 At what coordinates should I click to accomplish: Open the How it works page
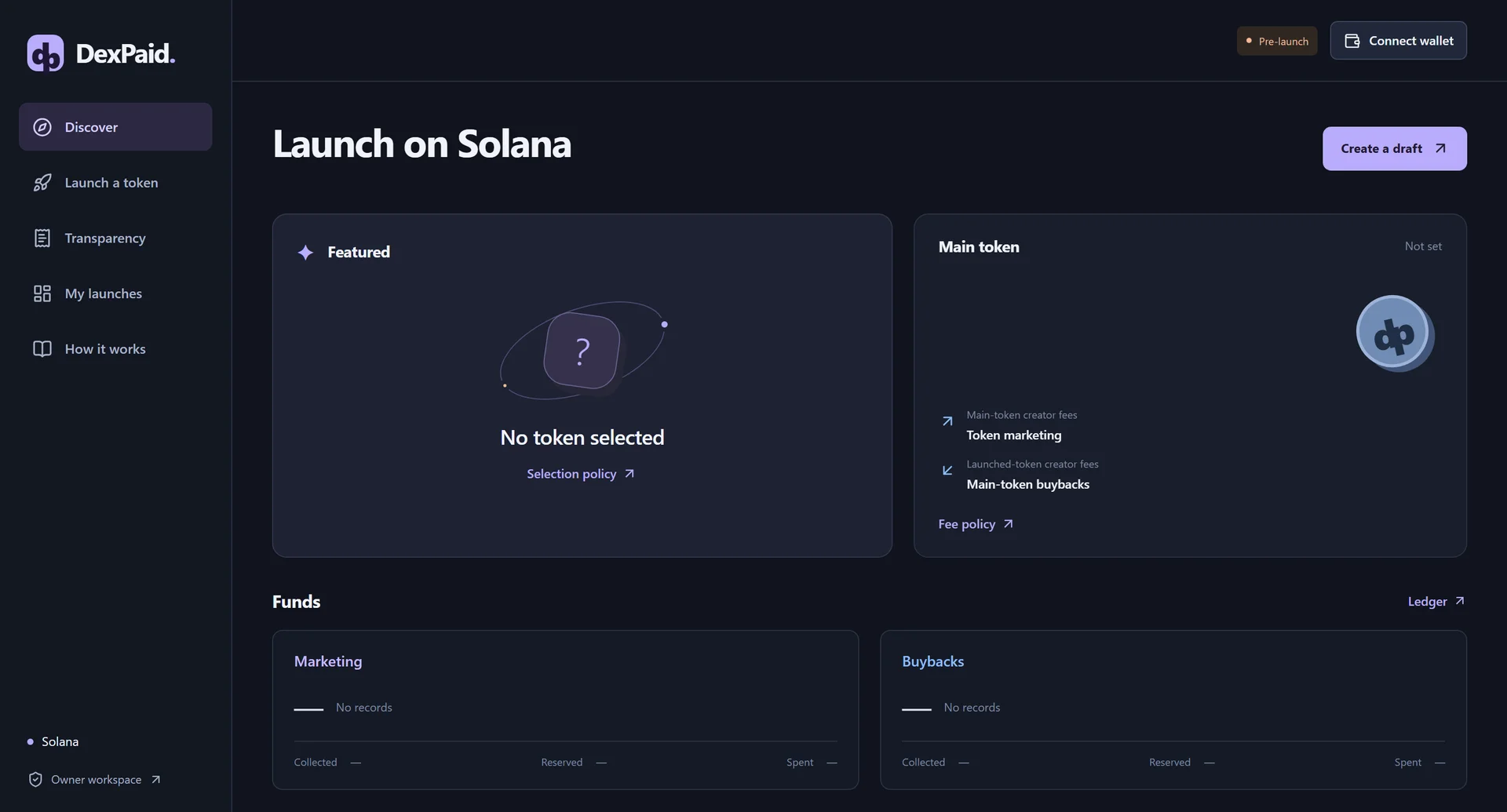click(x=115, y=349)
